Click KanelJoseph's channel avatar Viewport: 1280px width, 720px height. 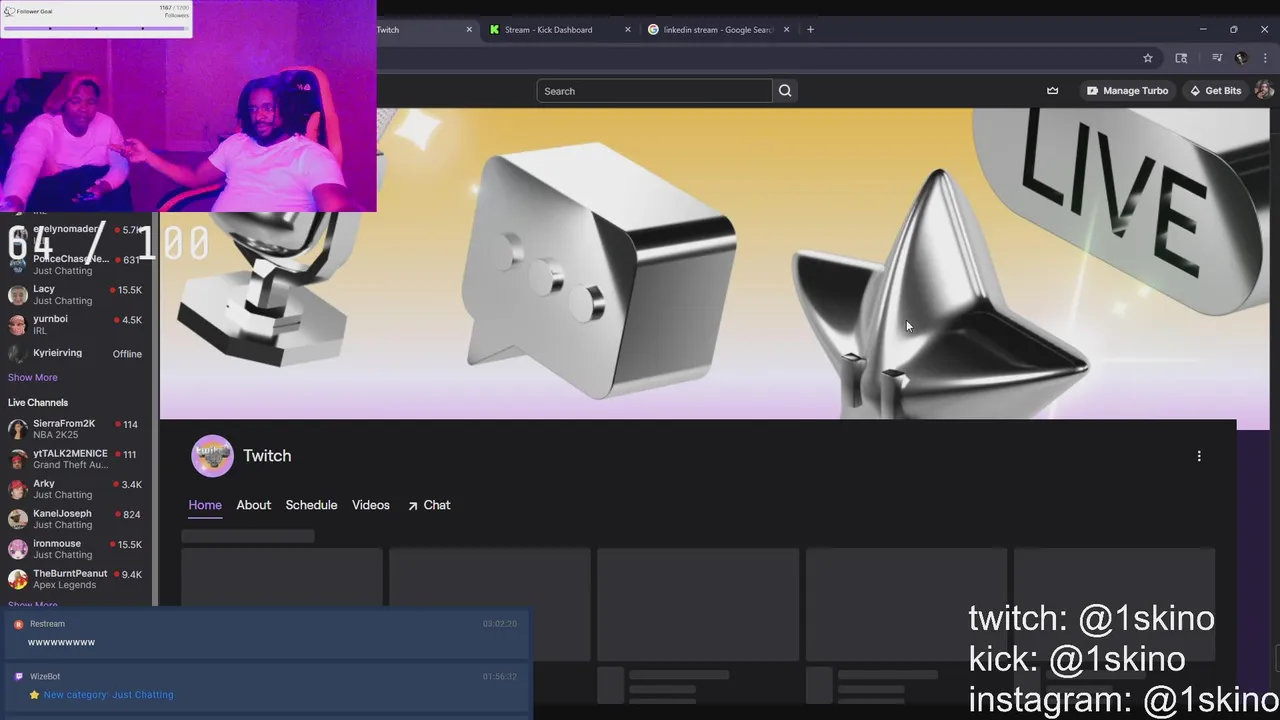[17, 519]
